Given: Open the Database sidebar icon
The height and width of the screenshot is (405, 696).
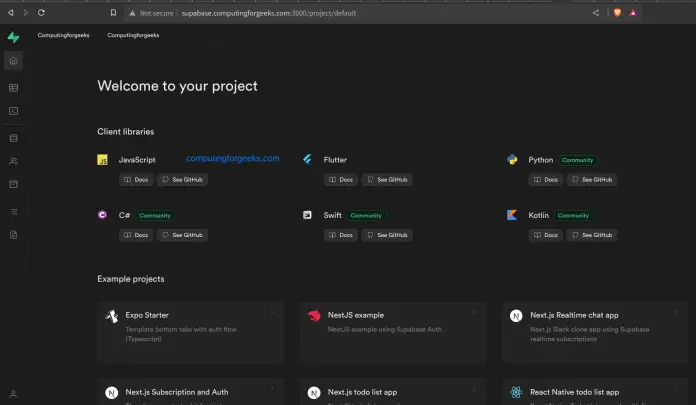Looking at the screenshot, I should click(13, 138).
